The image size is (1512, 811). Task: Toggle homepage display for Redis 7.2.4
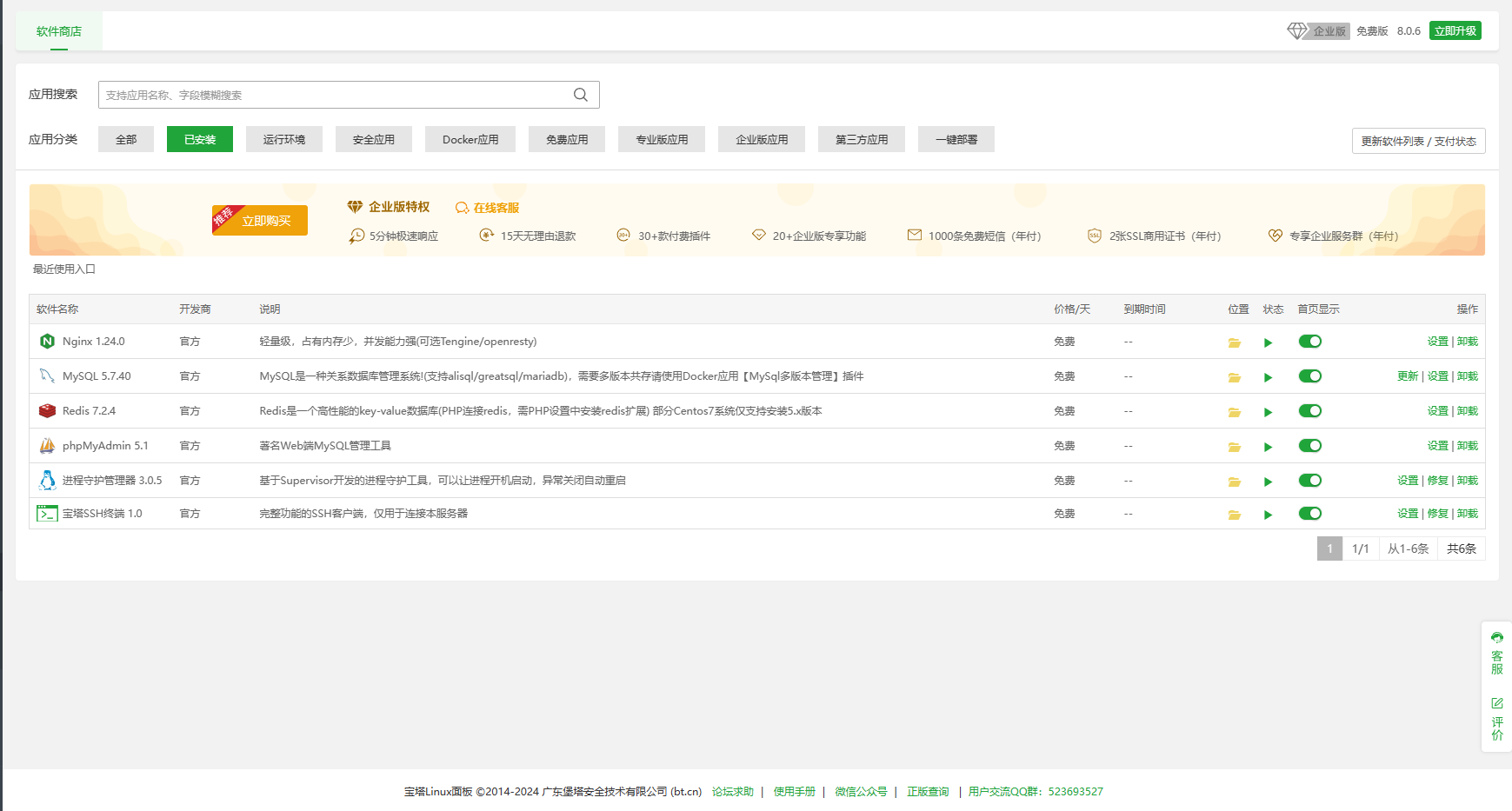1310,411
